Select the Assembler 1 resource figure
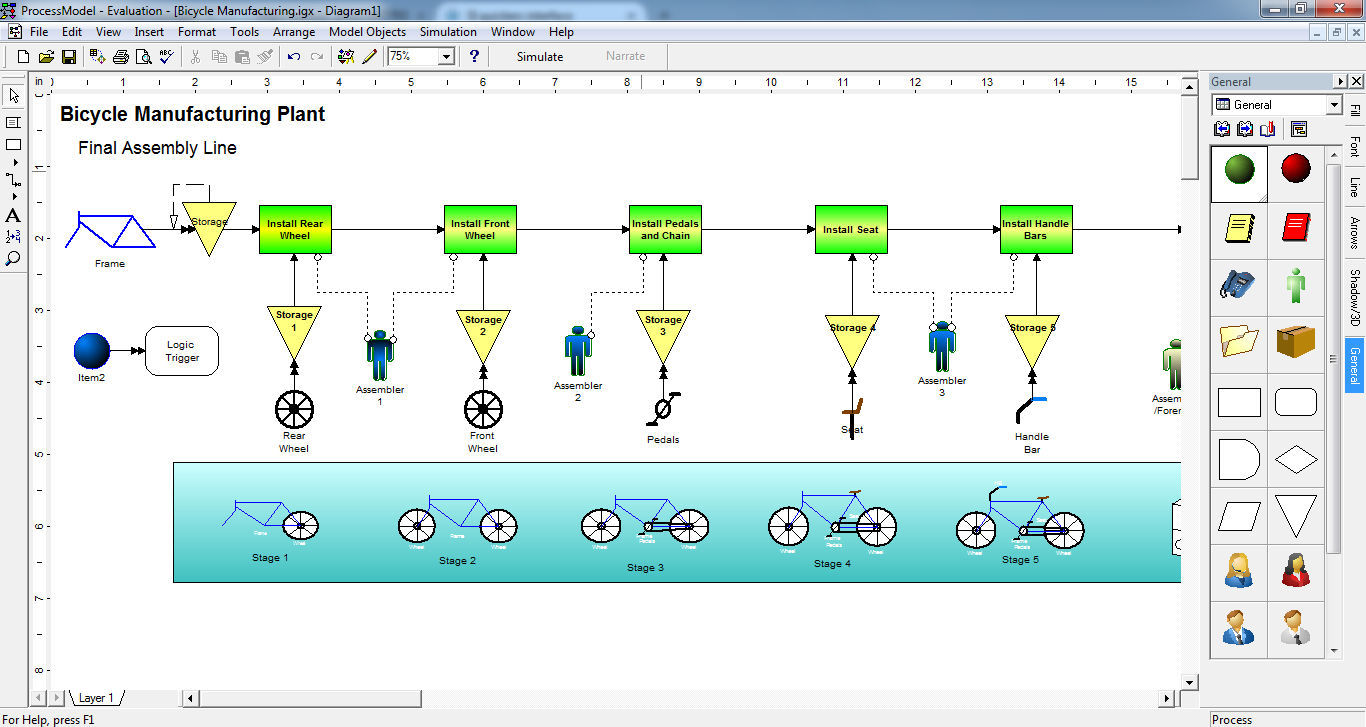 pyautogui.click(x=380, y=356)
